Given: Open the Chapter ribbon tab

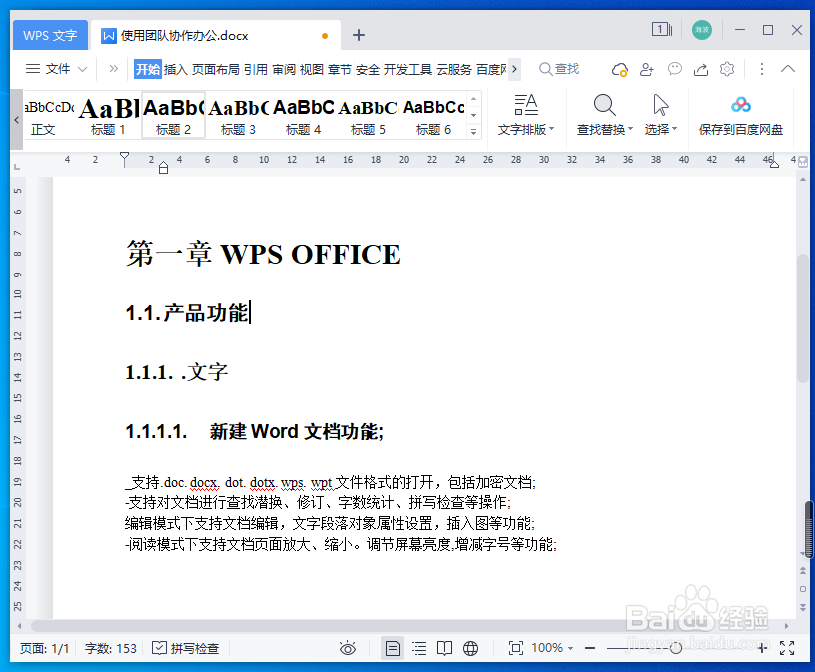Looking at the screenshot, I should click(340, 69).
